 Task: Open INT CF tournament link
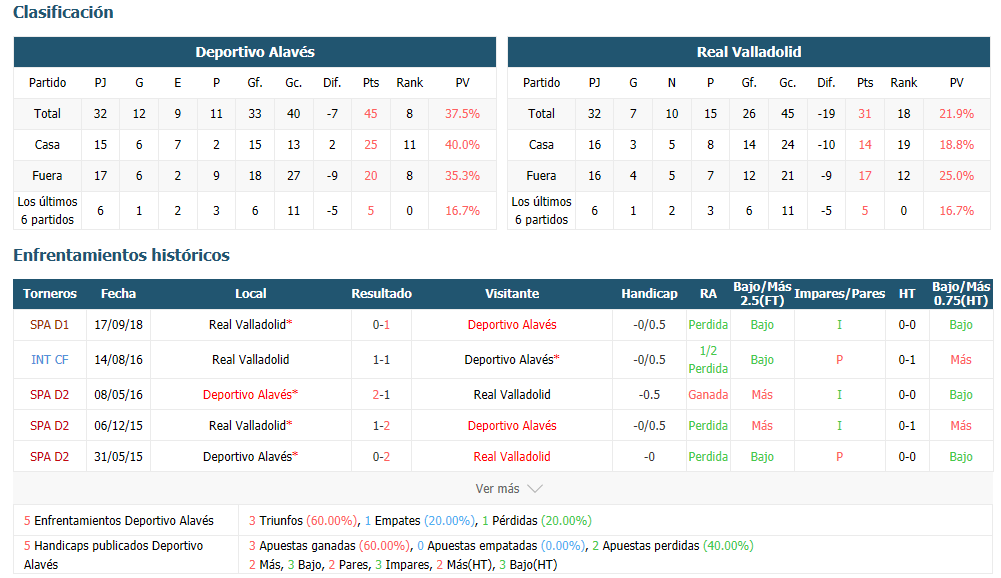click(49, 360)
